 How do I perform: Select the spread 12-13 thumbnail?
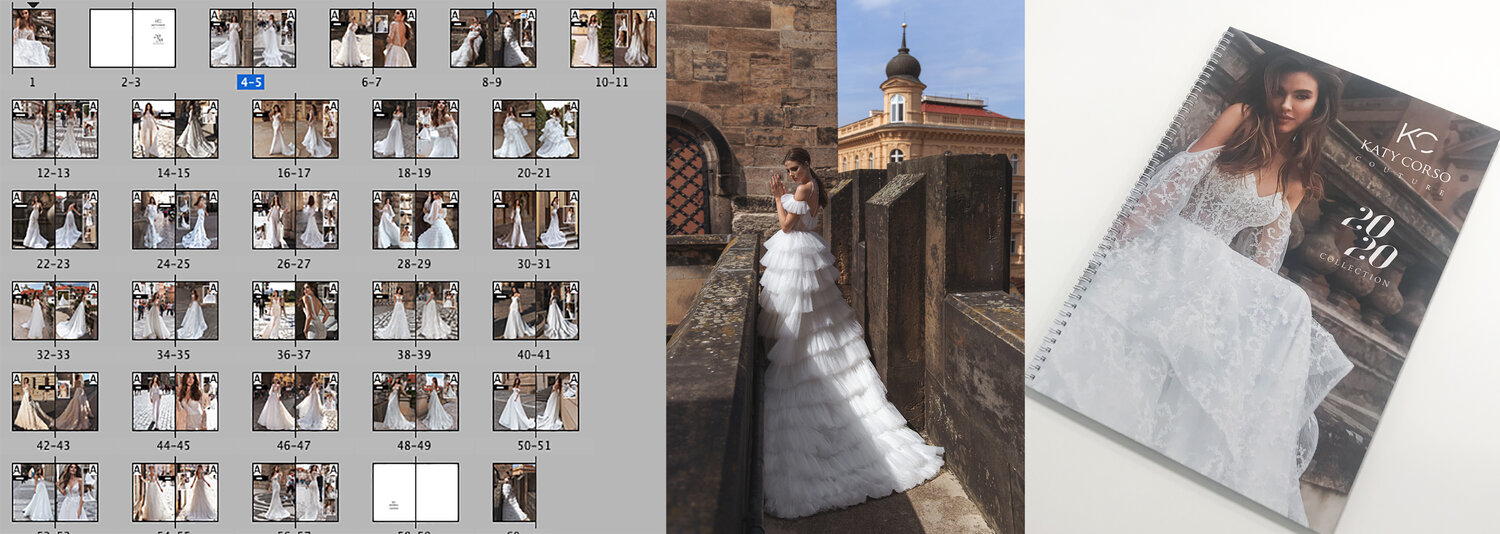coord(55,129)
